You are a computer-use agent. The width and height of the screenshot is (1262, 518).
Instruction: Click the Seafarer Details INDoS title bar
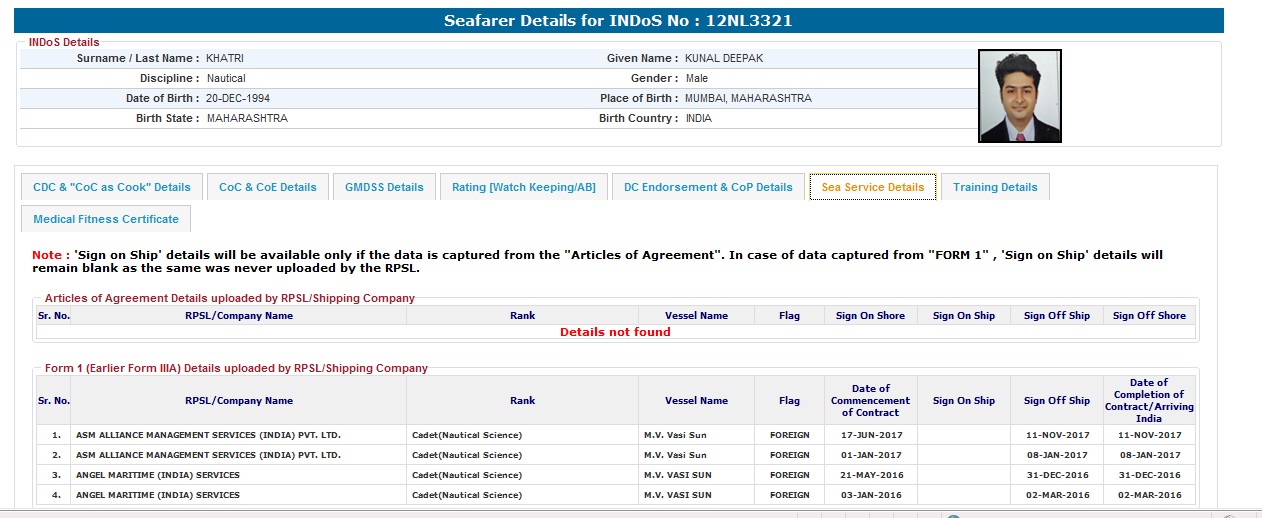pyautogui.click(x=618, y=20)
